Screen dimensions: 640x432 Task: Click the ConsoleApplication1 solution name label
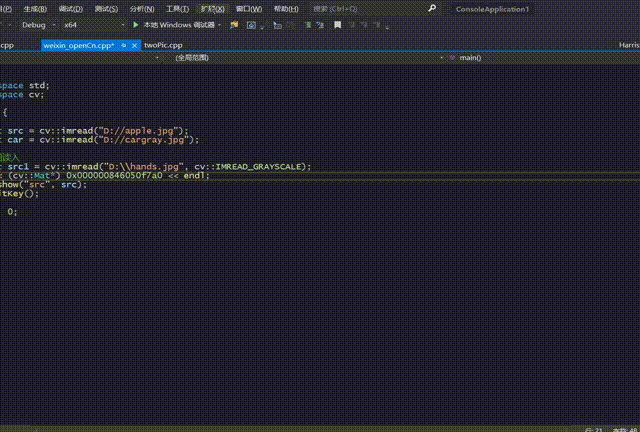point(492,8)
